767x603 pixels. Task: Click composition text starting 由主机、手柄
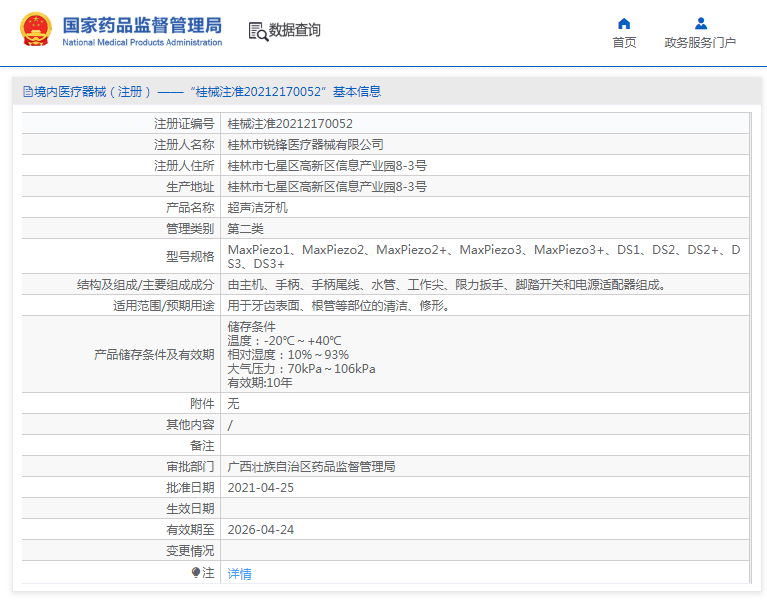[x=446, y=285]
